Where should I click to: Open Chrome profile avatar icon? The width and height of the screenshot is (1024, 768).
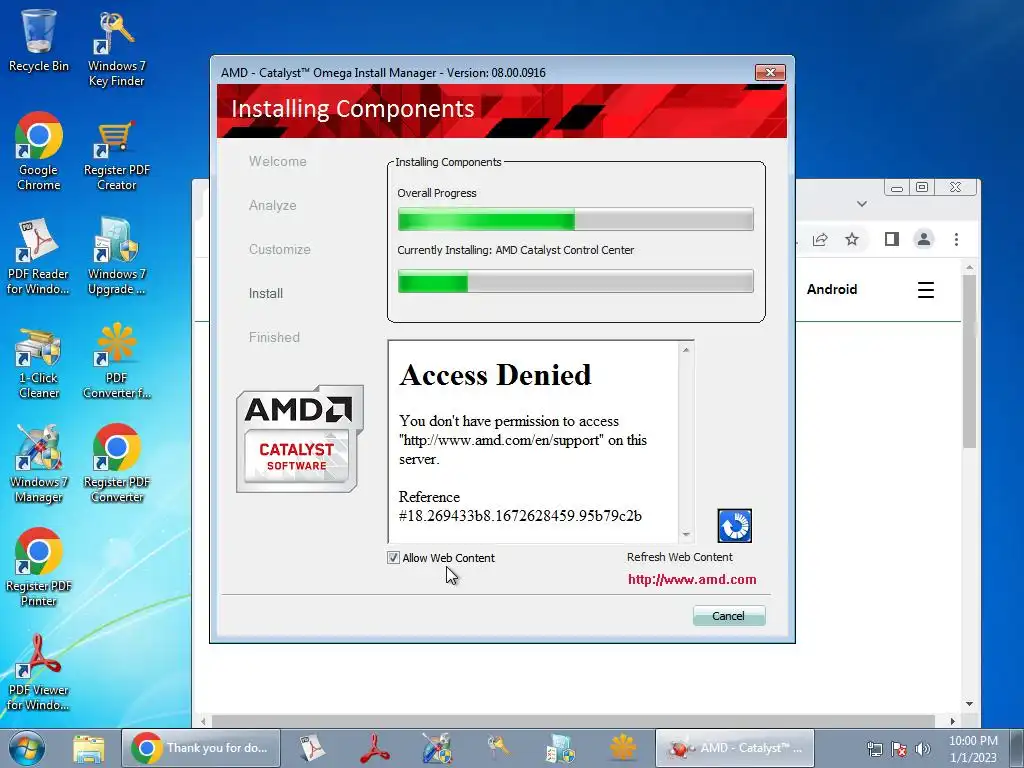click(x=923, y=239)
